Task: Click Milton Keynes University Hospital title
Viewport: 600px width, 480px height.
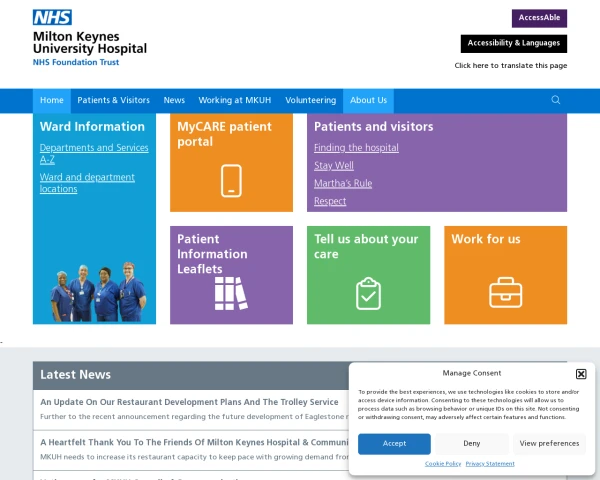Action: click(90, 42)
